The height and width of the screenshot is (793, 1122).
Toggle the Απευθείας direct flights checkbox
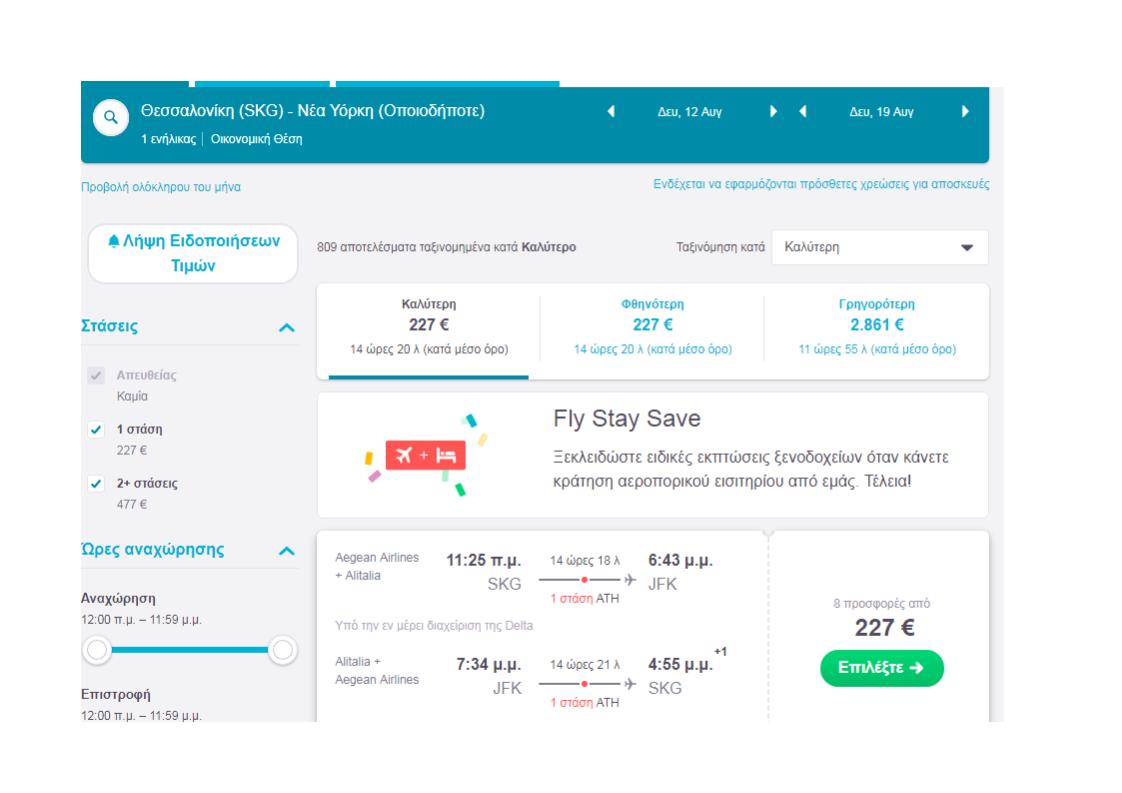click(96, 376)
